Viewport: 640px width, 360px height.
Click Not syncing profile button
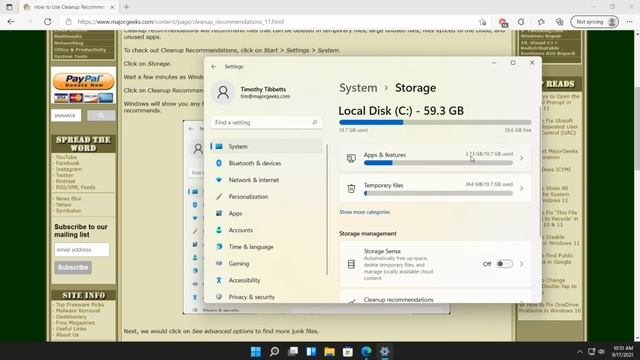click(x=594, y=22)
